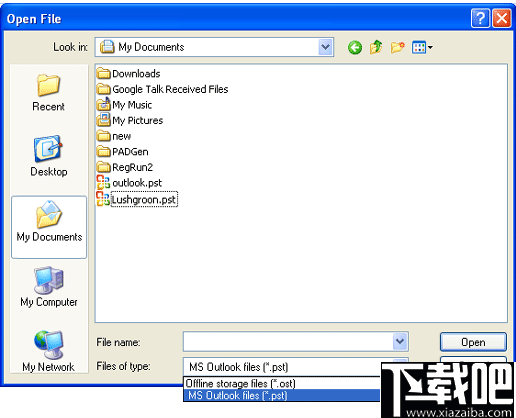Choose MS Outlook files (*.pst) option
Image resolution: width=516 pixels, height=418 pixels.
[x=282, y=395]
